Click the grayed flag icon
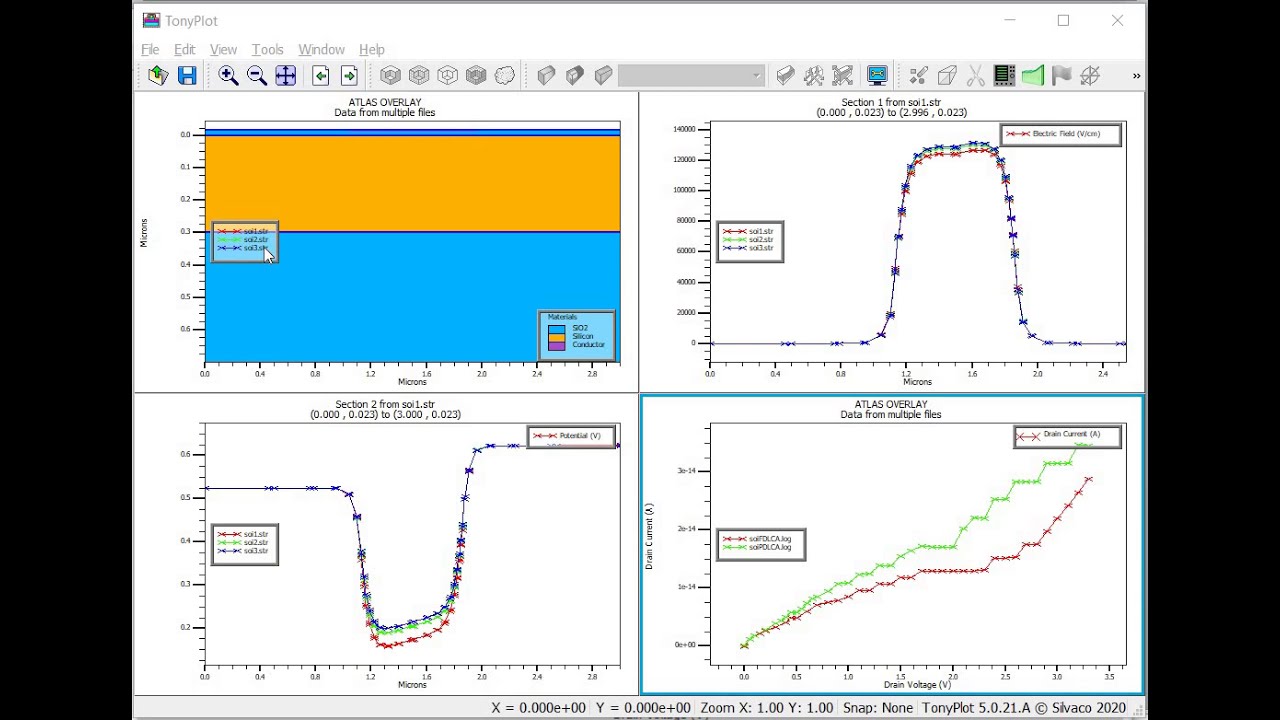The image size is (1280, 720). point(1061,75)
